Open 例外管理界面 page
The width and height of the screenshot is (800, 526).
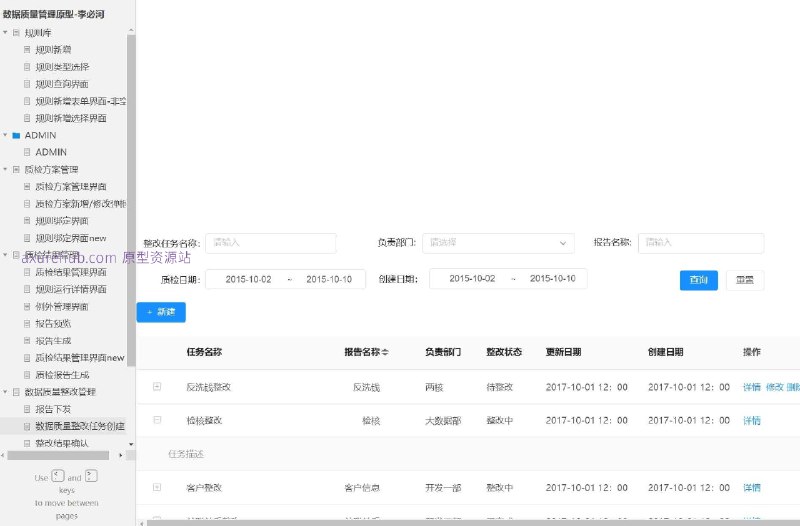coord(62,306)
